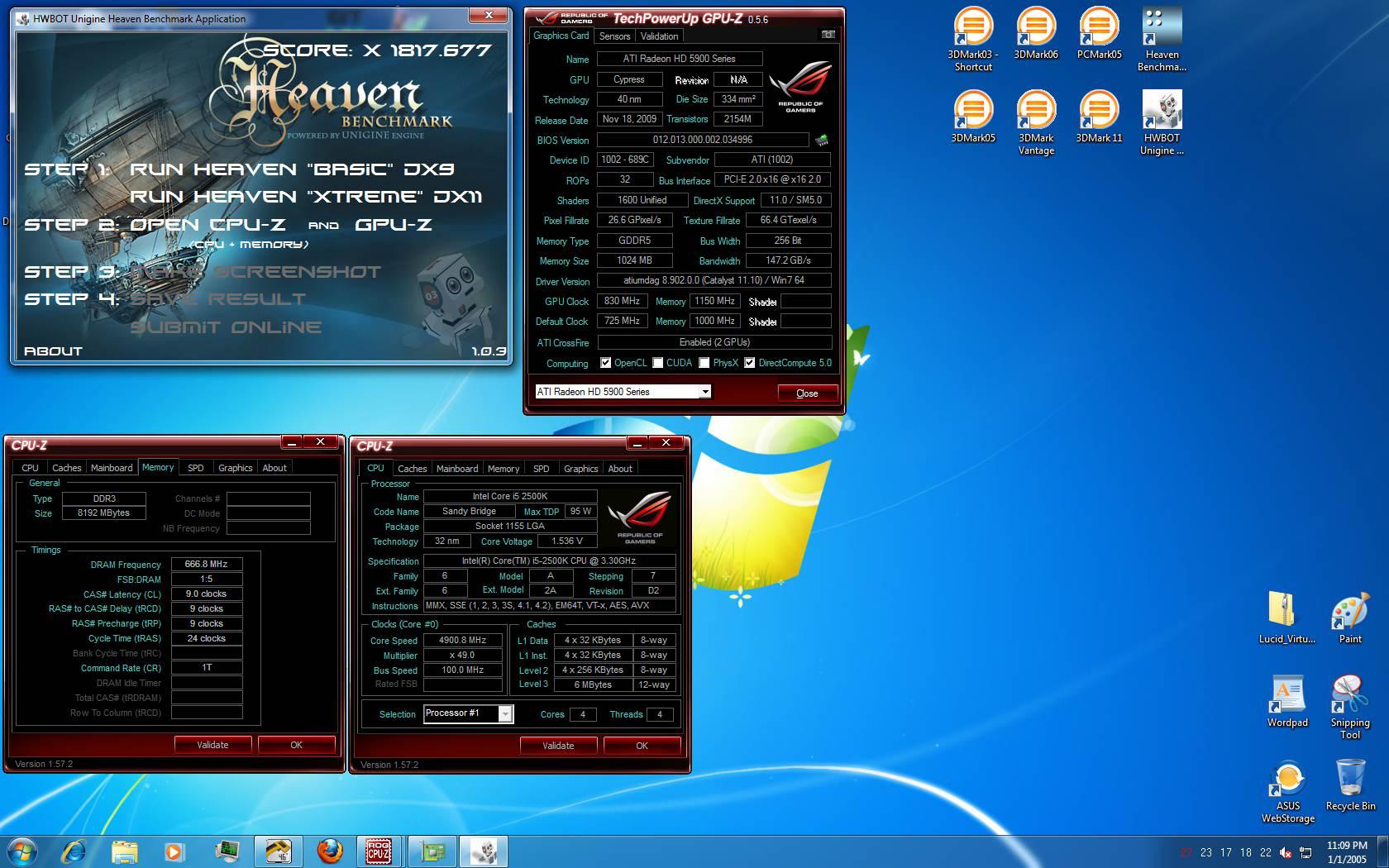This screenshot has height=868, width=1389.
Task: Click the Driver Version field in GPU-Z
Action: 714,280
